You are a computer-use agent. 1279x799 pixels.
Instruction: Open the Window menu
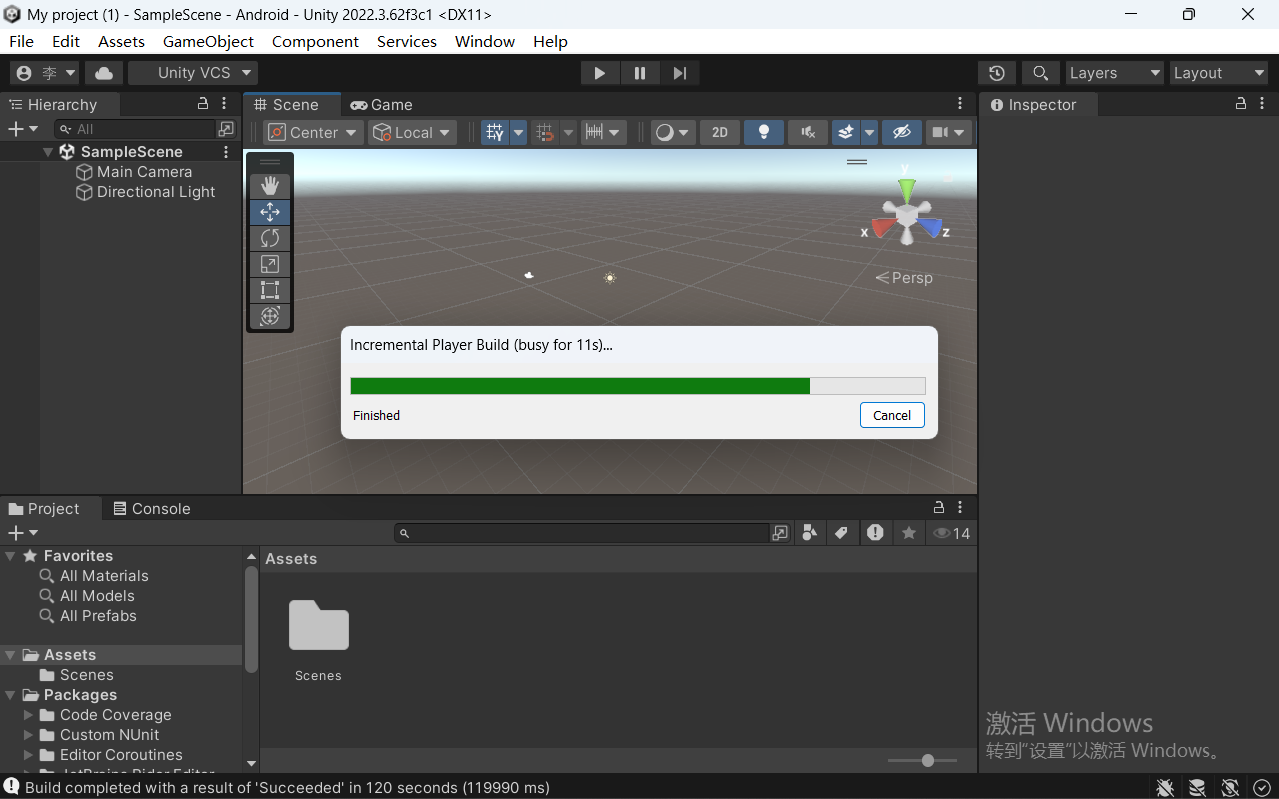(485, 41)
